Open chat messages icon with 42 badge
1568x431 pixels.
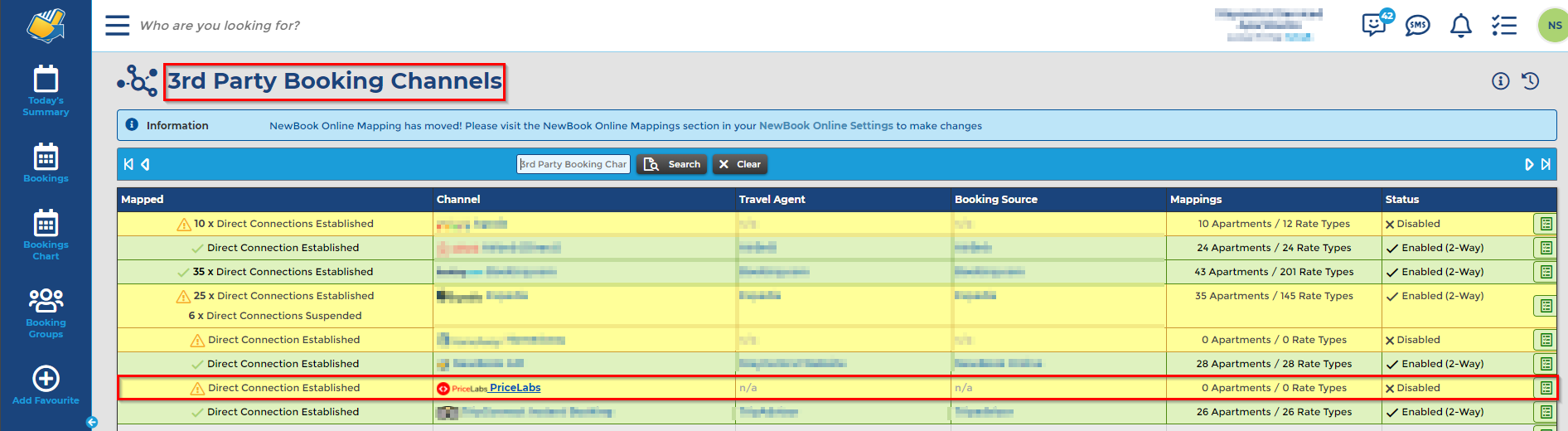coord(1377,23)
